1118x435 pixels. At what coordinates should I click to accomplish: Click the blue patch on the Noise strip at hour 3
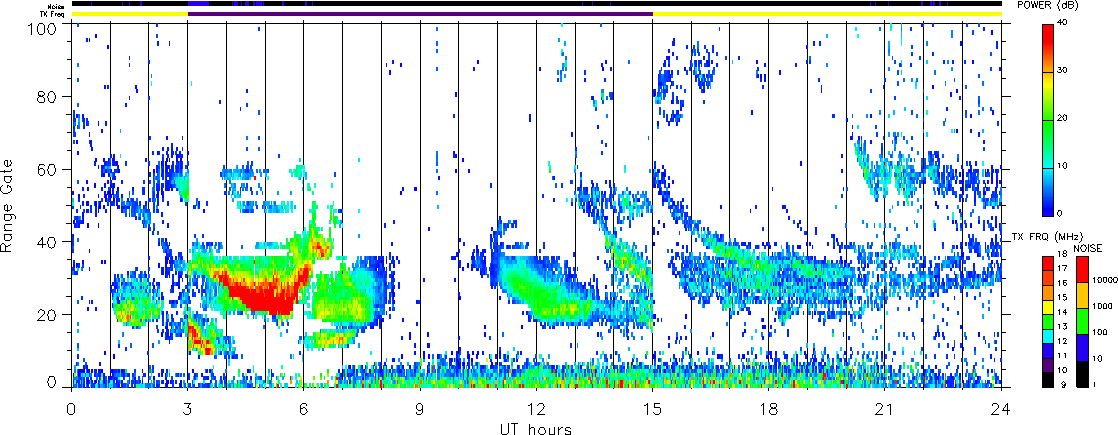click(x=198, y=4)
